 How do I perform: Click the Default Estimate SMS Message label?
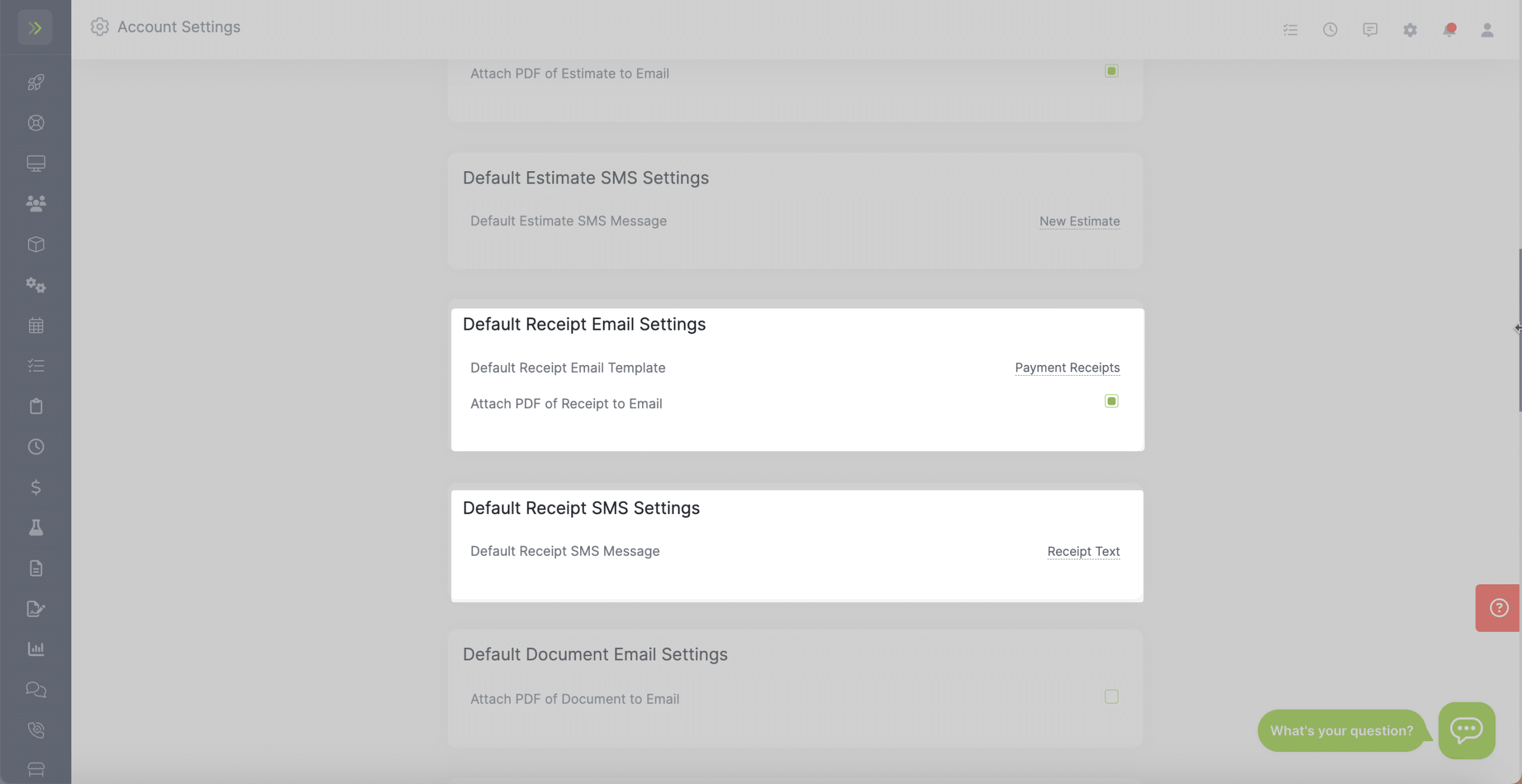click(568, 221)
